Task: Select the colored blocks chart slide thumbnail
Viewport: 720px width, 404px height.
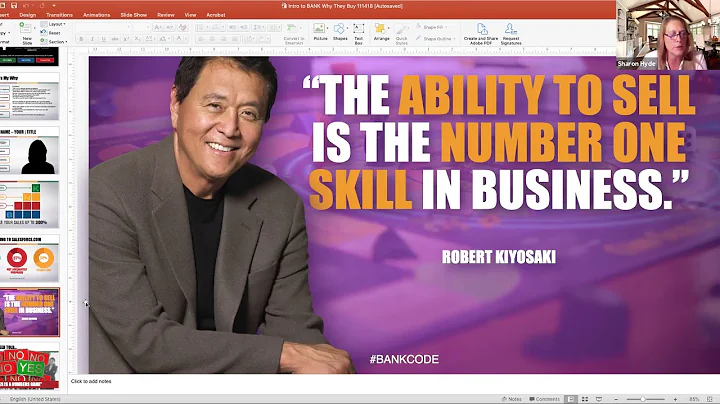Action: click(29, 204)
